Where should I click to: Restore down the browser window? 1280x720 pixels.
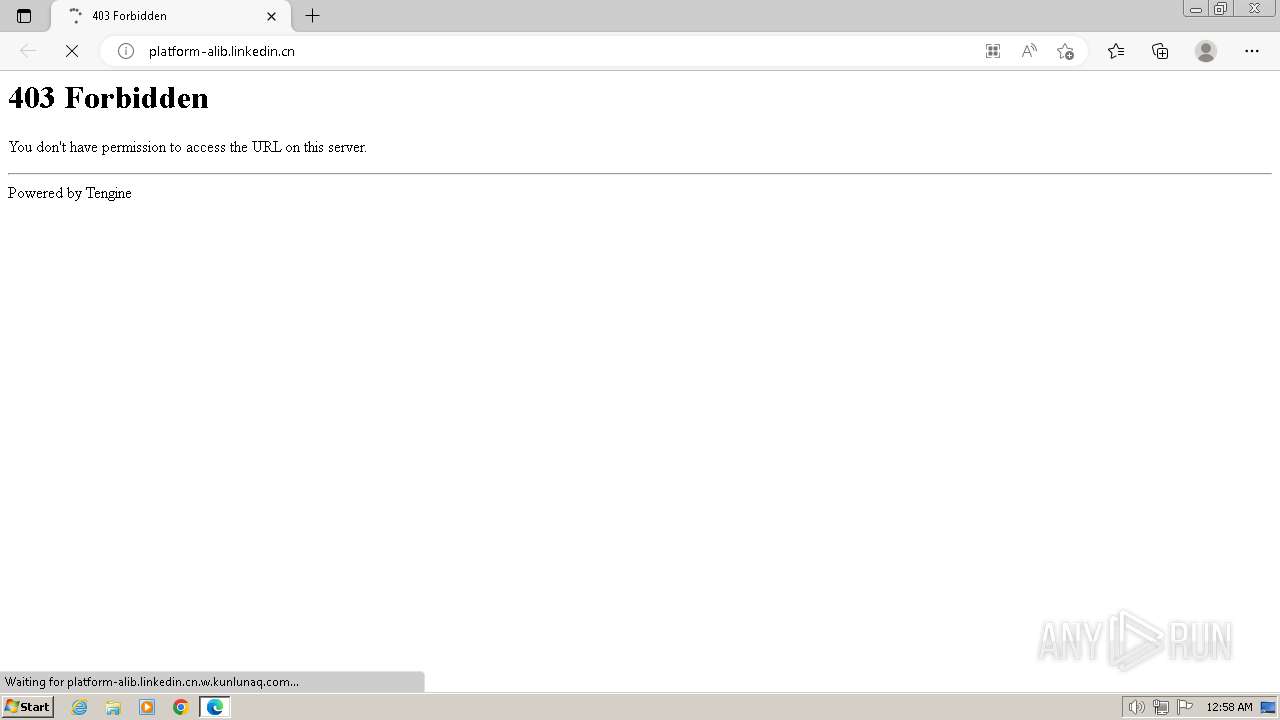(1221, 9)
